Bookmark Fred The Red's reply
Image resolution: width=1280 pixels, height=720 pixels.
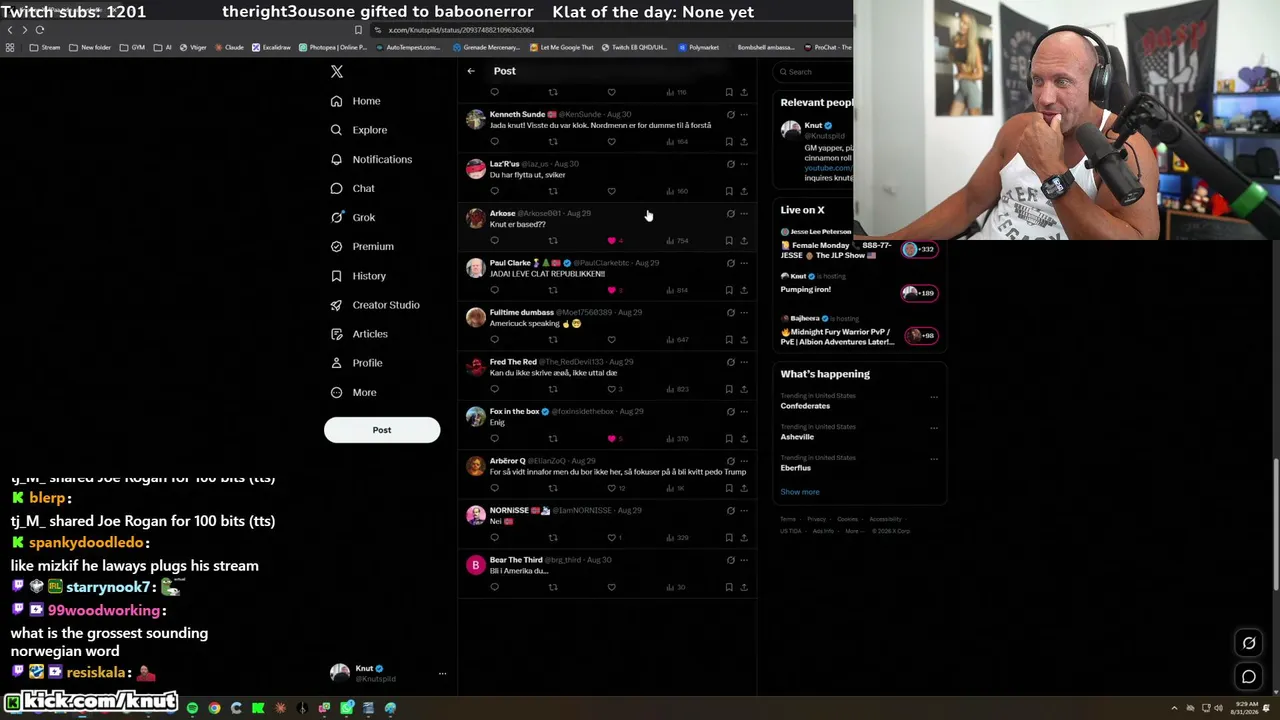[x=729, y=389]
